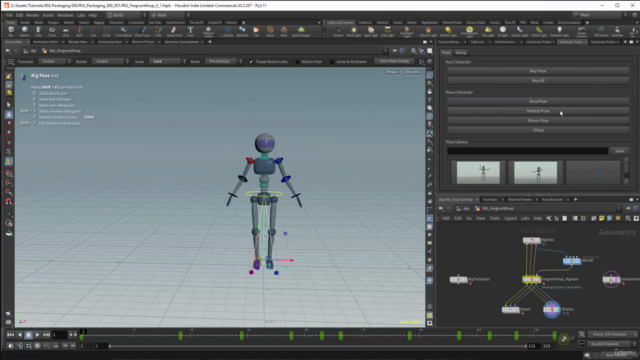The height and width of the screenshot is (360, 640).
Task: Select the Metaball shelf tool
Action: pos(242,31)
